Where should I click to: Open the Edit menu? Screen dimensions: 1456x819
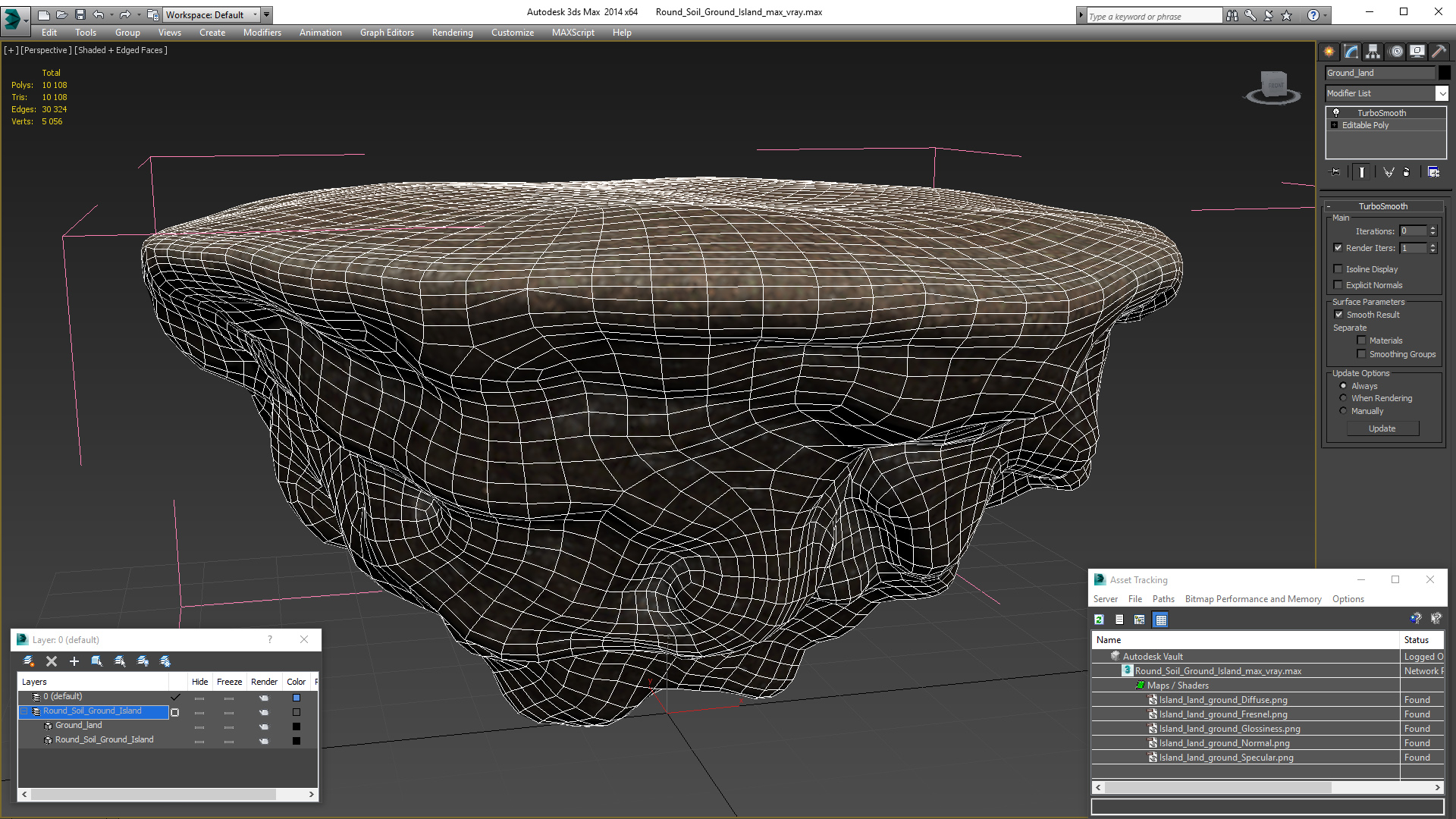point(49,33)
